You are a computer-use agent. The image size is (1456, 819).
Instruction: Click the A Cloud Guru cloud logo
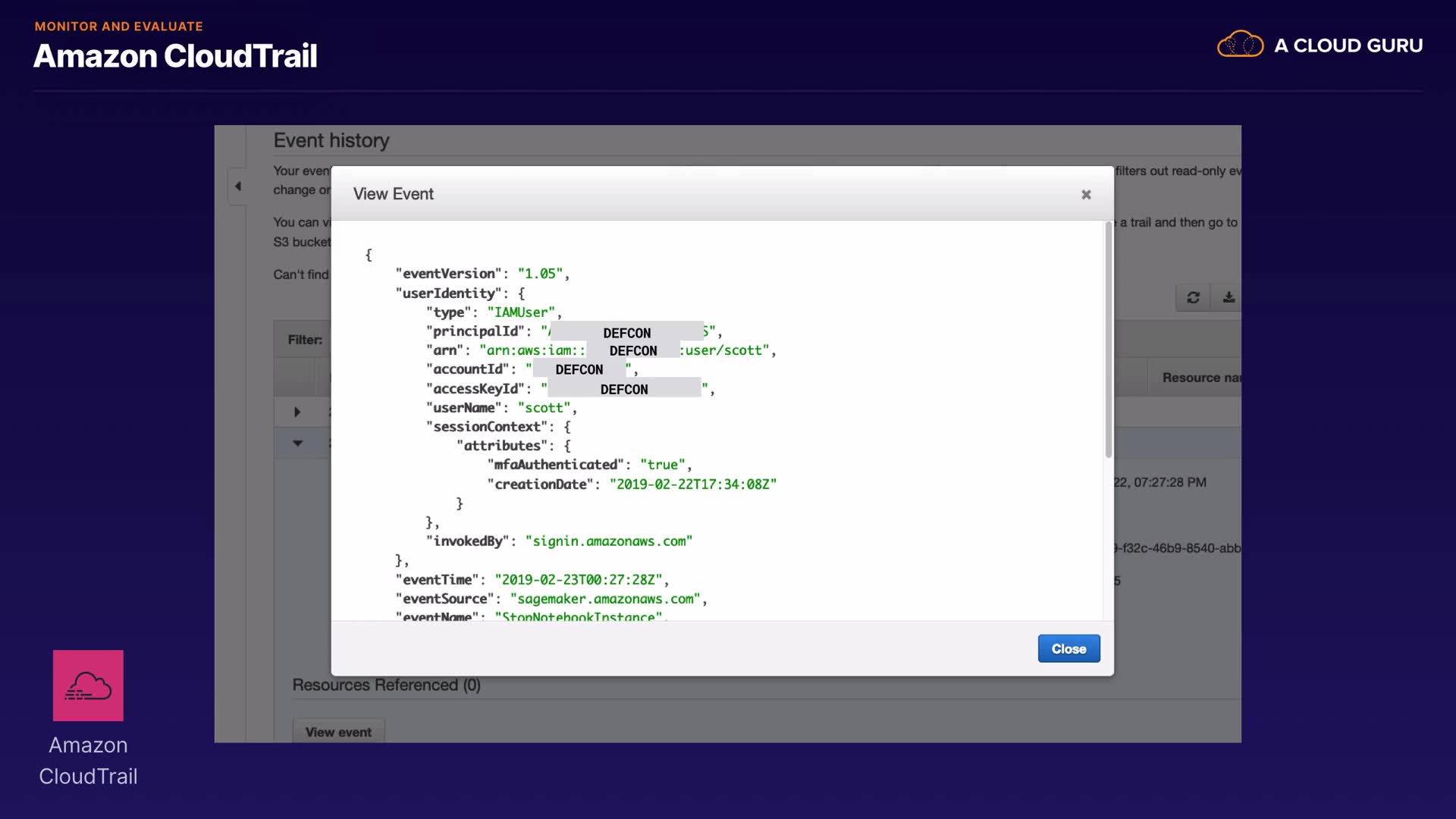click(x=1240, y=45)
